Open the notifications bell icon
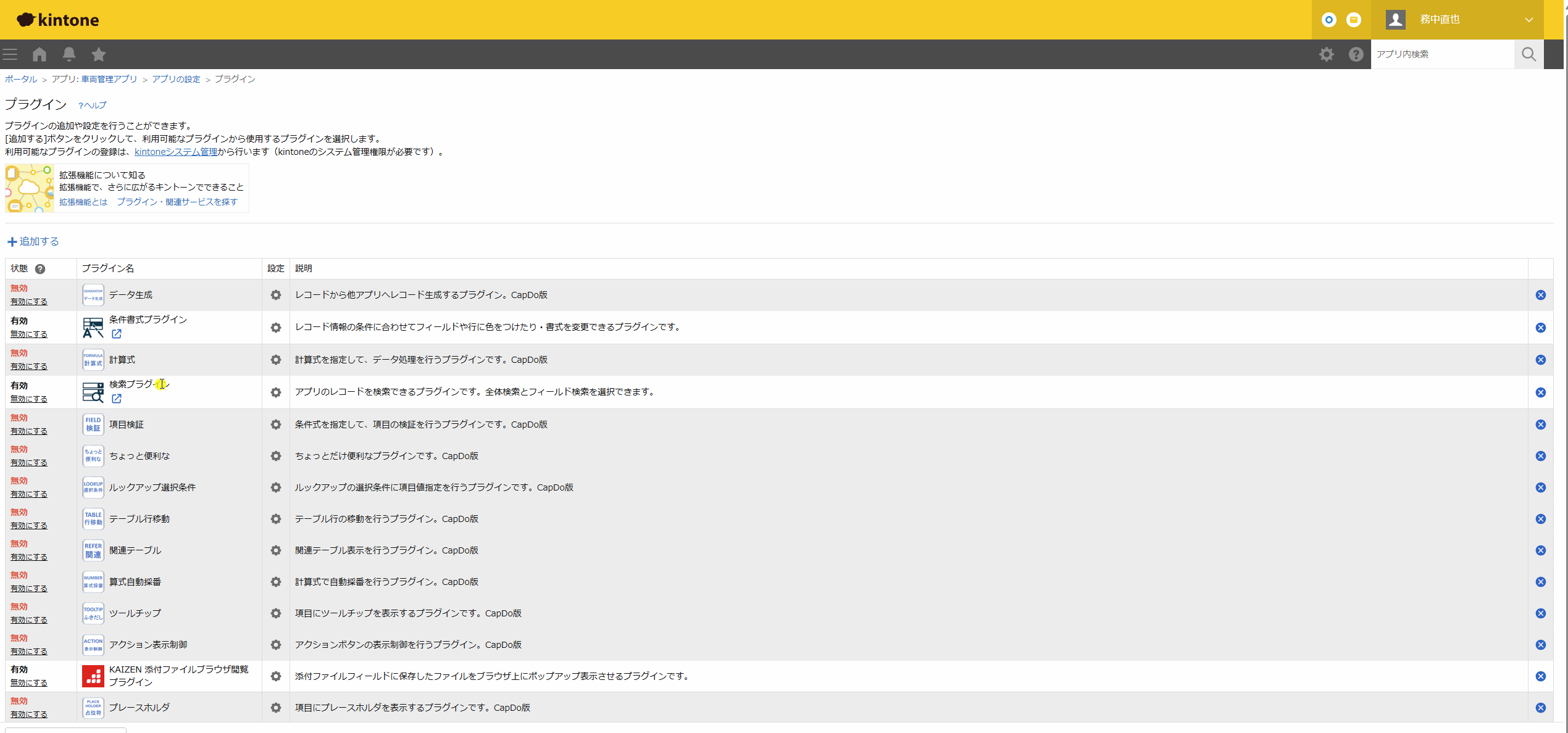This screenshot has height=733, width=1568. tap(69, 54)
